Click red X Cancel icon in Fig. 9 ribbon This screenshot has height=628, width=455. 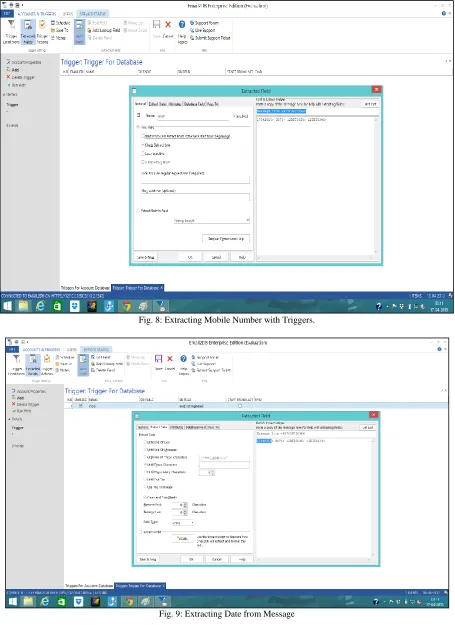[170, 358]
